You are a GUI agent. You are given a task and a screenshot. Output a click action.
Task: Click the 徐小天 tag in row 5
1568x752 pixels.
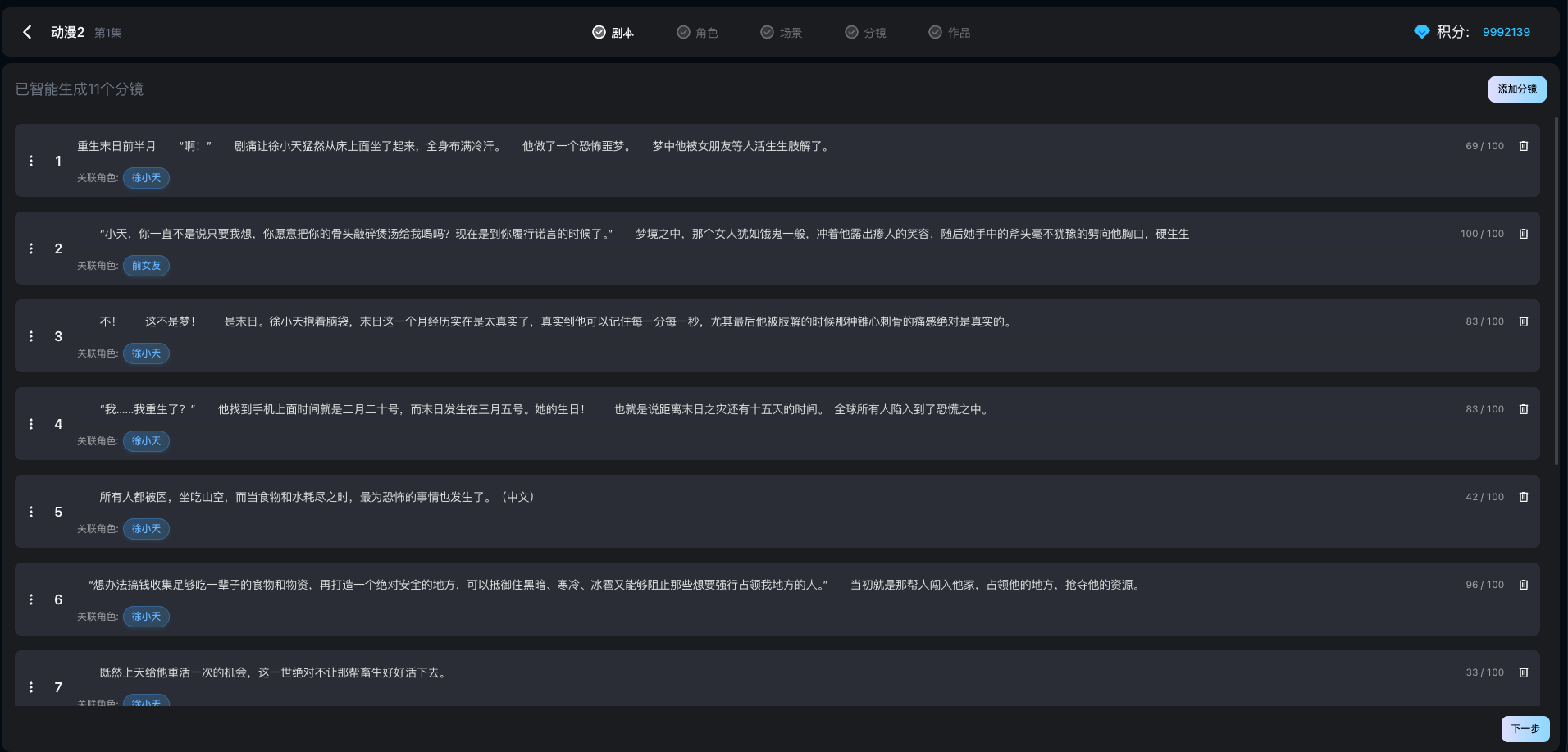click(x=146, y=529)
